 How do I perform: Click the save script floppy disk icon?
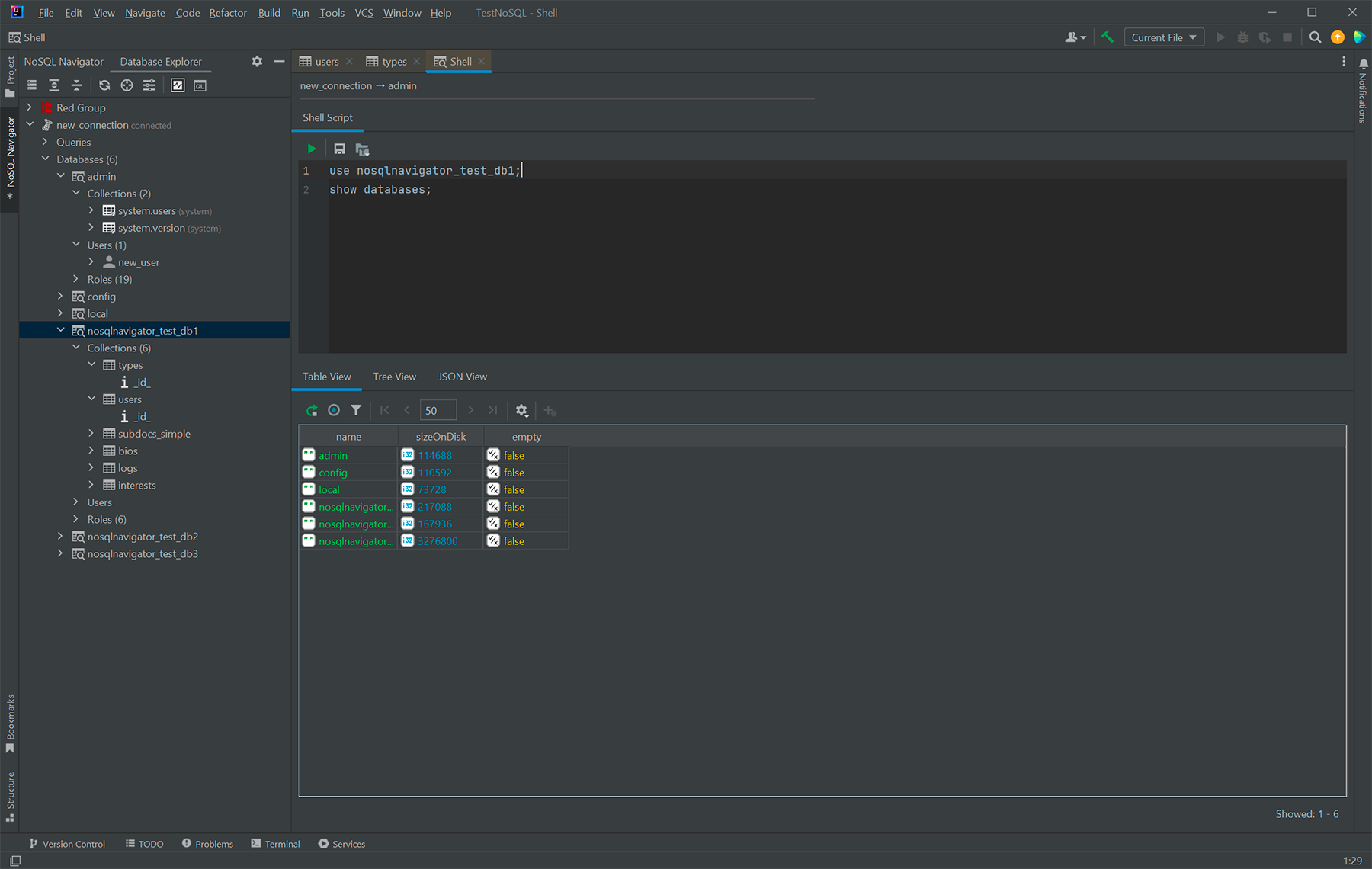339,149
